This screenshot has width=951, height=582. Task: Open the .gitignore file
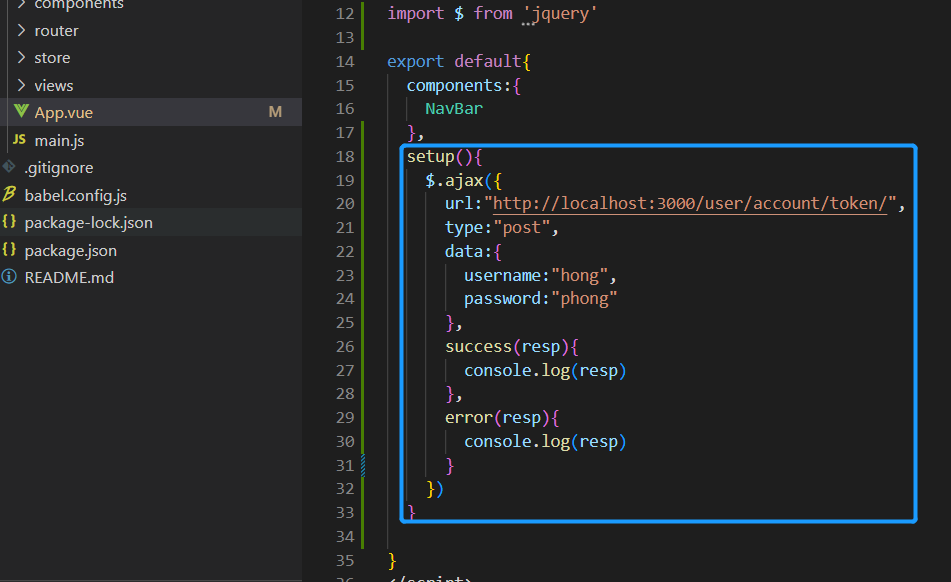[59, 168]
